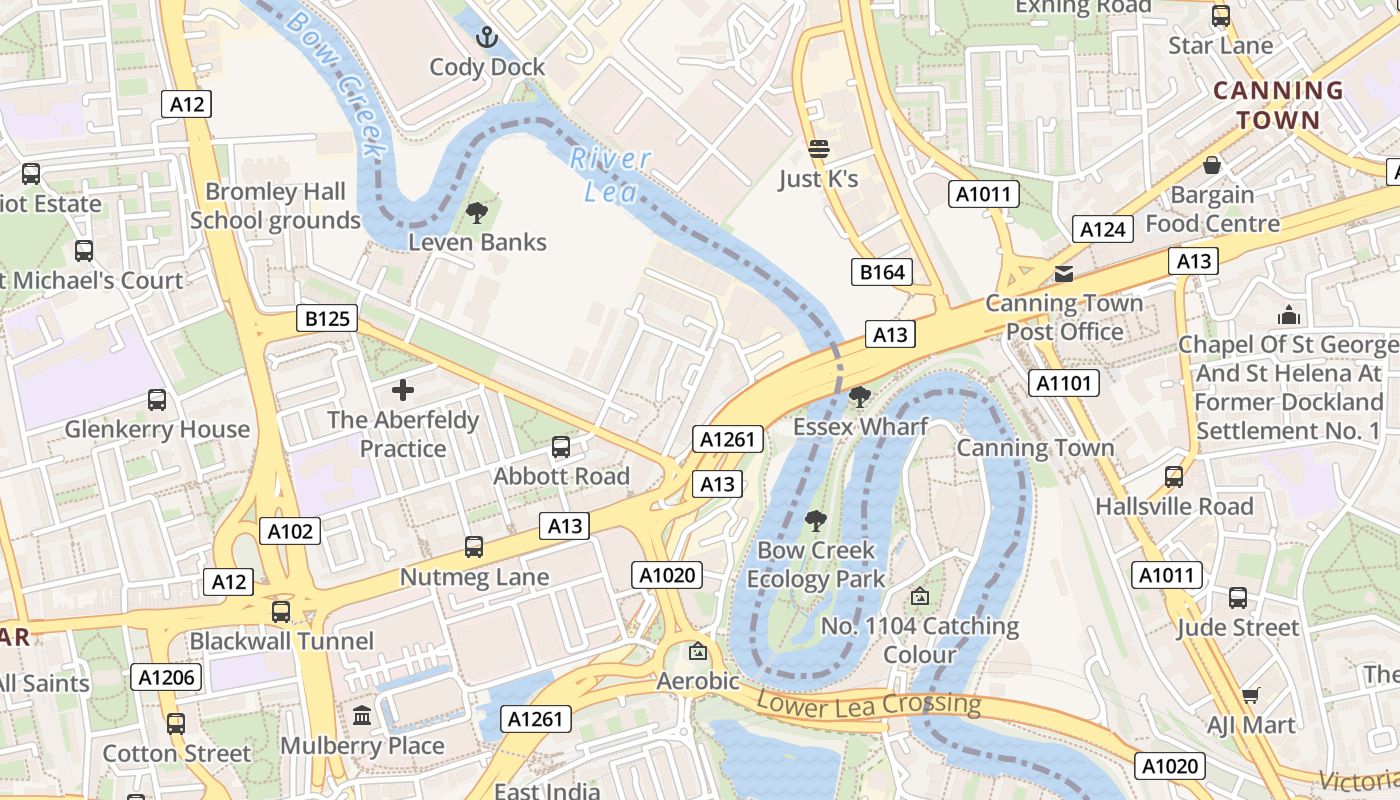Click the Bargain Food Centre shopping bag icon
This screenshot has width=1400, height=800.
click(x=1212, y=165)
